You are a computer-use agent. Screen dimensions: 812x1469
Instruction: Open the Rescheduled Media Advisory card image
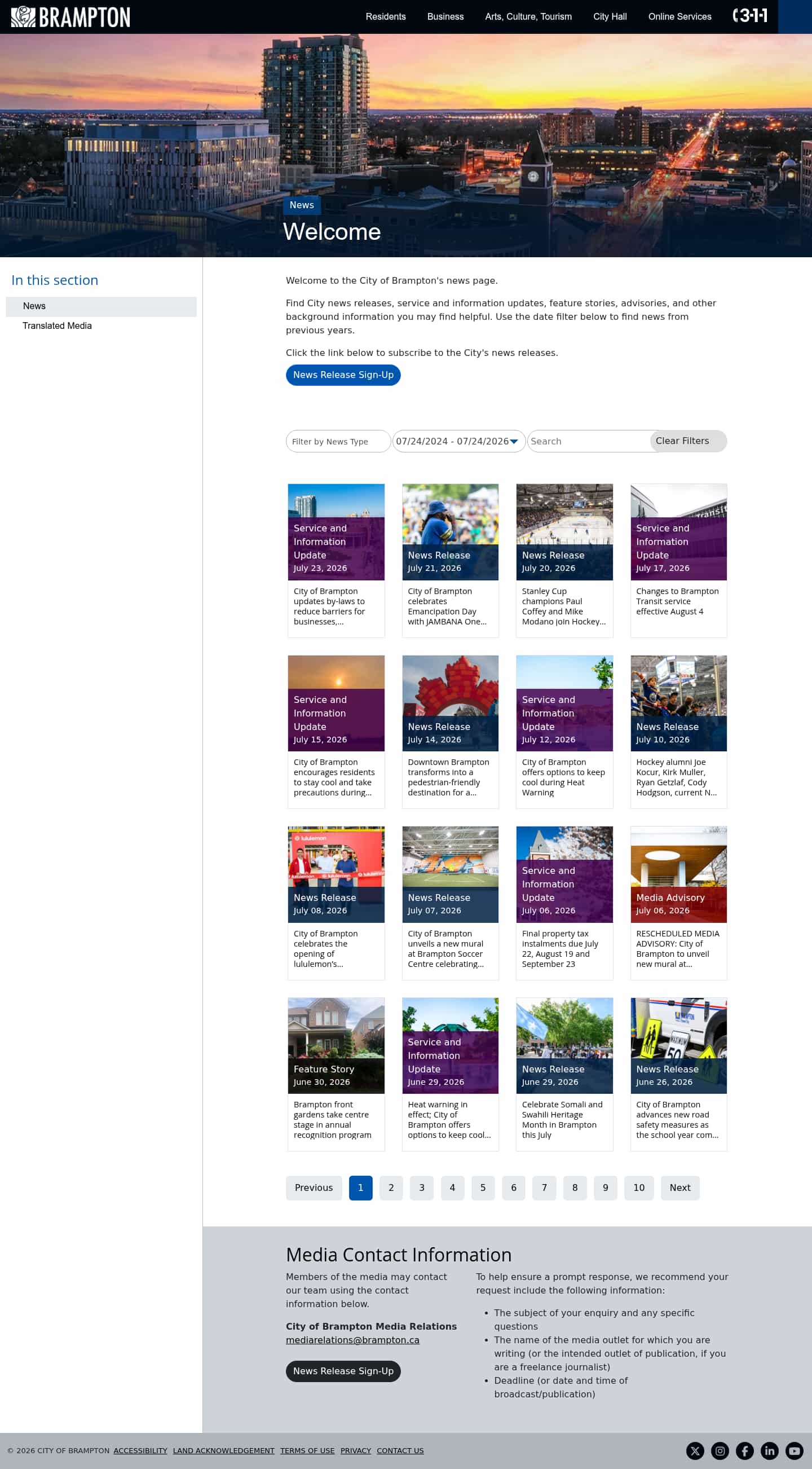tap(679, 874)
